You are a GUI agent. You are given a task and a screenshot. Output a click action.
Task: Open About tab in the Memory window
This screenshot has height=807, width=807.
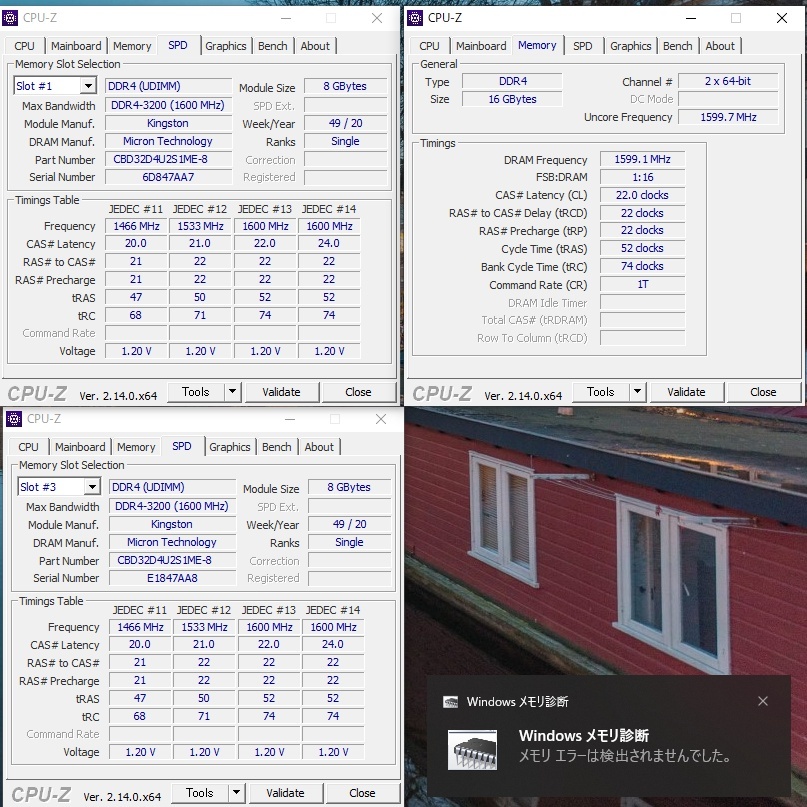(x=720, y=46)
